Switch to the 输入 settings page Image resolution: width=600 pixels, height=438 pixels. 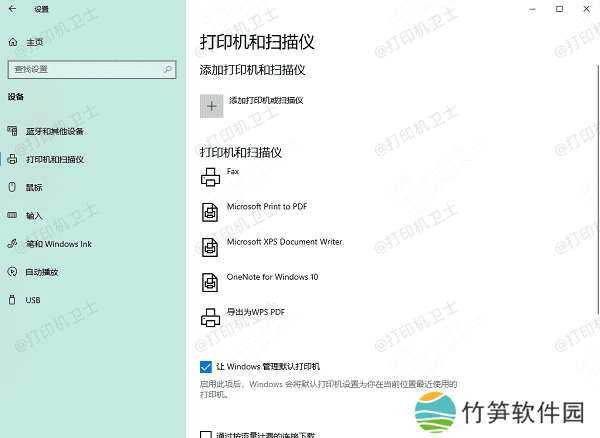pos(34,215)
